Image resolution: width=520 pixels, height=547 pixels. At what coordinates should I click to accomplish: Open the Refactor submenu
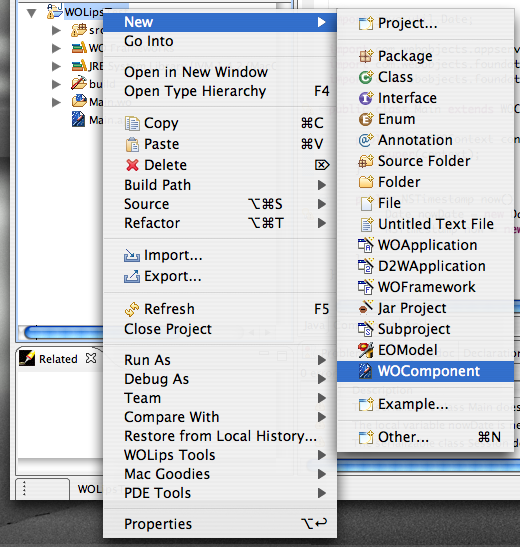click(220, 223)
